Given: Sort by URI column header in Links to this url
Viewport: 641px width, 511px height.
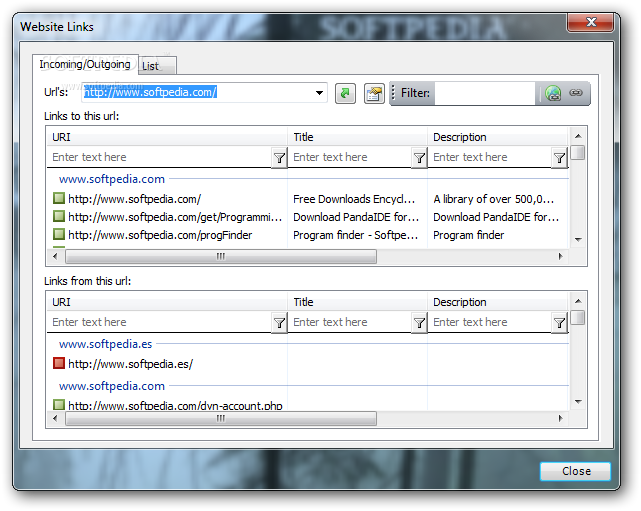Looking at the screenshot, I should tap(167, 137).
